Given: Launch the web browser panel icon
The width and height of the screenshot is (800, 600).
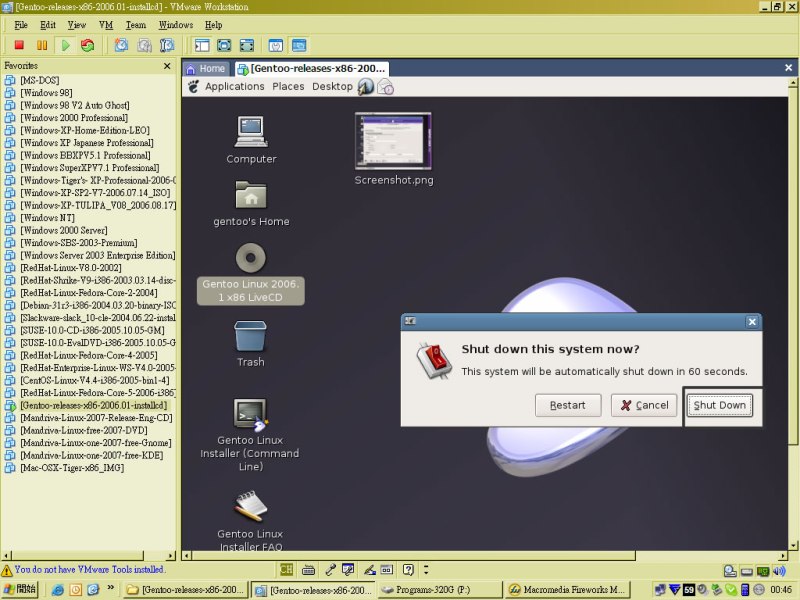Looking at the screenshot, I should 365,86.
